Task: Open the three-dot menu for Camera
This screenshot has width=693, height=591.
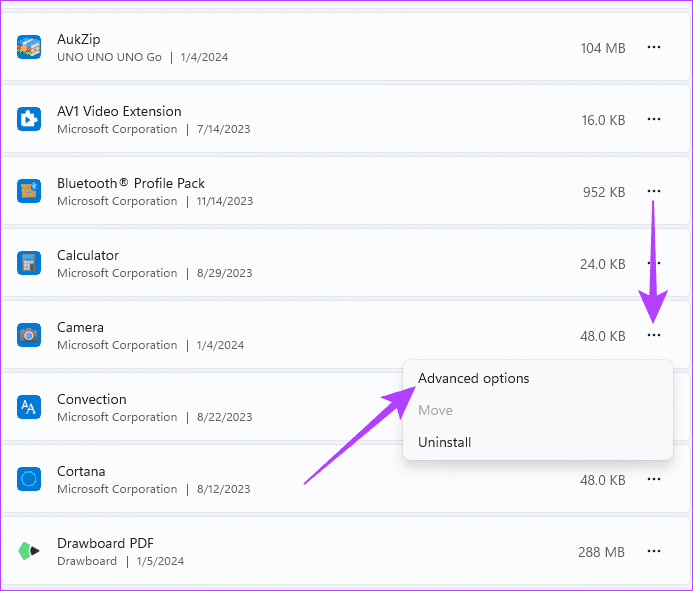Action: (x=654, y=335)
